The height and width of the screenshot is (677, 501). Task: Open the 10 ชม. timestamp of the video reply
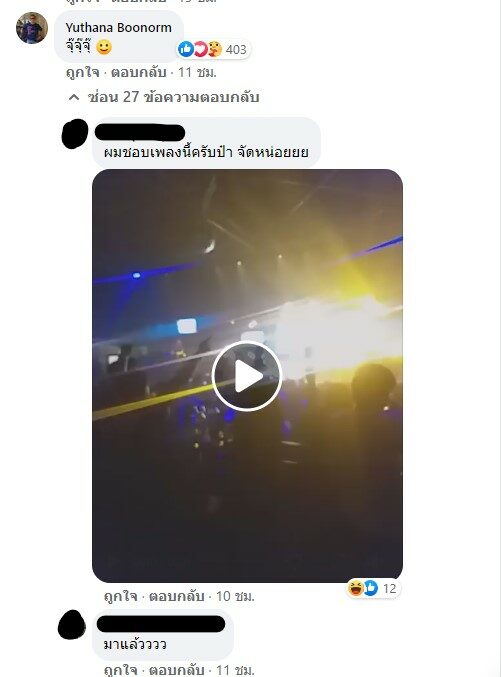[235, 596]
